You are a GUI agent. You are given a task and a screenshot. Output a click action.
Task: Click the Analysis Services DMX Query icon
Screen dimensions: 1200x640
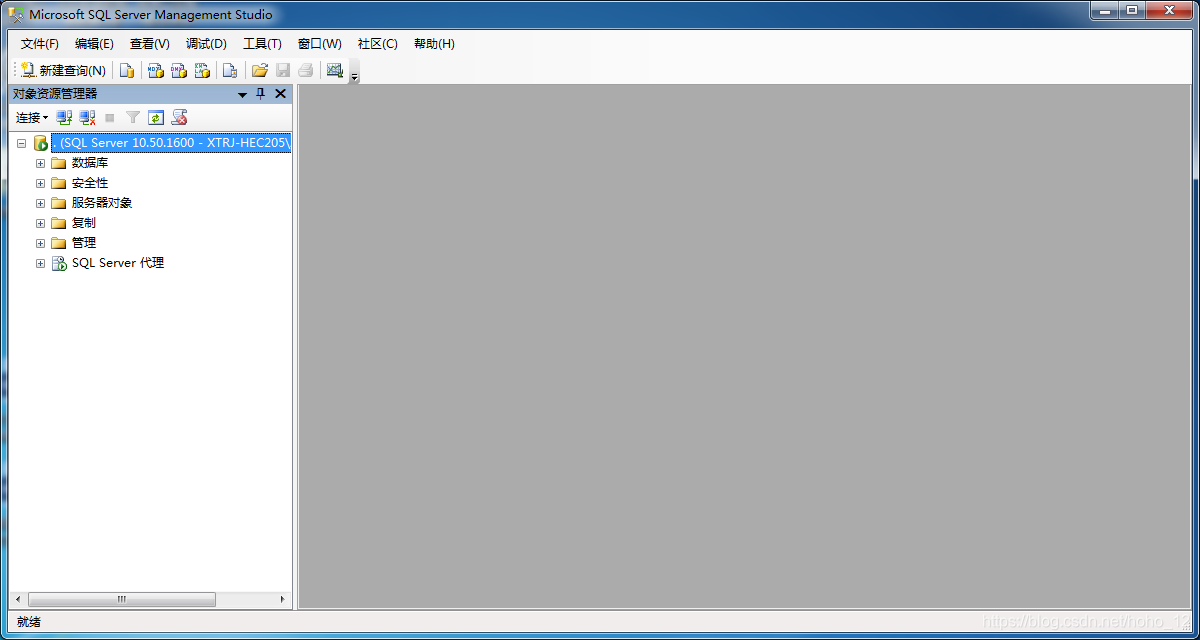[x=179, y=70]
